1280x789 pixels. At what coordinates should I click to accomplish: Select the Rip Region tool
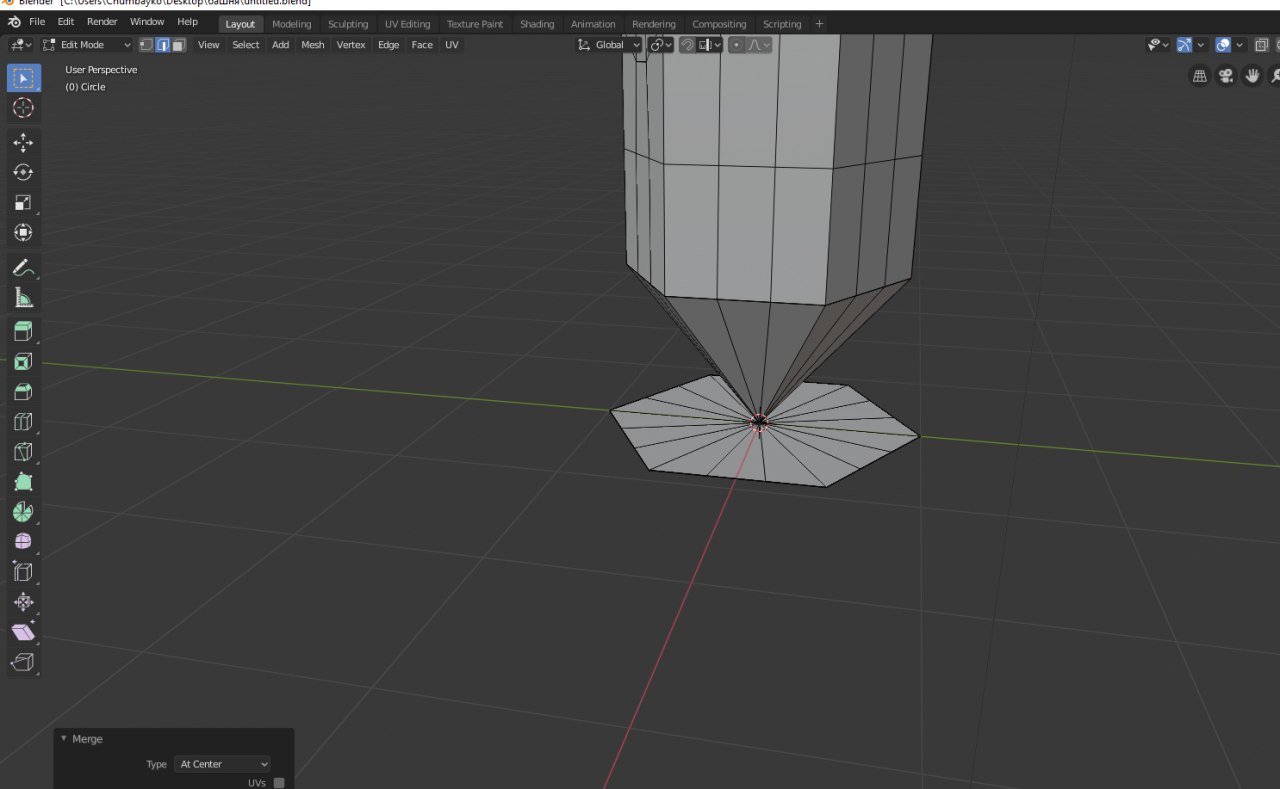coord(23,662)
